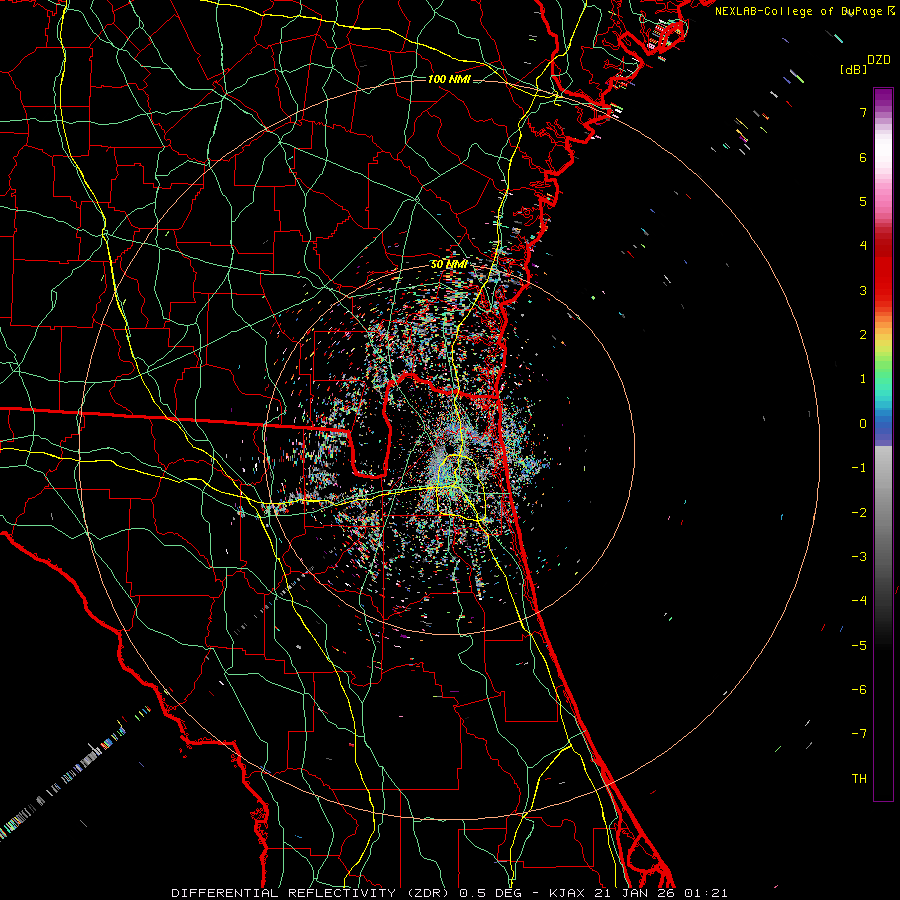Click the TH threshold label on scale
The image size is (900, 900).
(x=859, y=778)
